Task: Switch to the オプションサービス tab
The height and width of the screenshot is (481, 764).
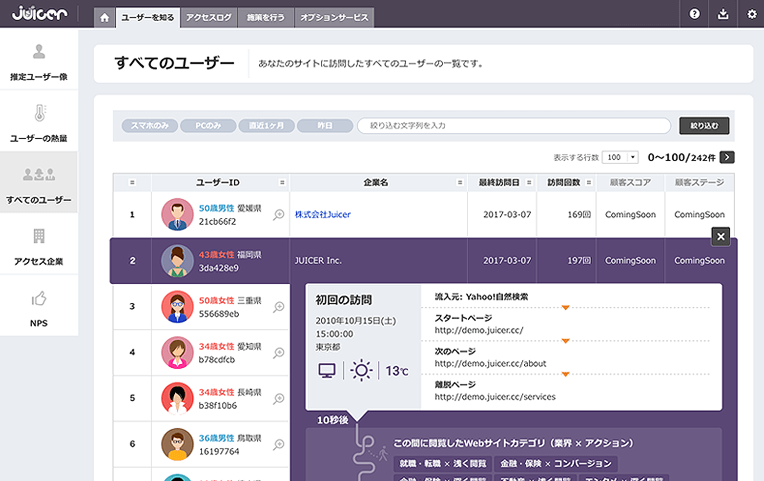Action: pyautogui.click(x=333, y=17)
